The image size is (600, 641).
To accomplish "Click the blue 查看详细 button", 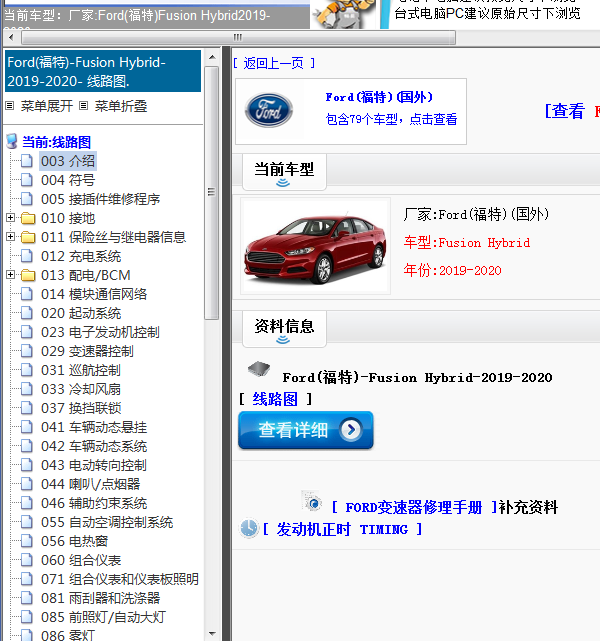I will [x=306, y=430].
